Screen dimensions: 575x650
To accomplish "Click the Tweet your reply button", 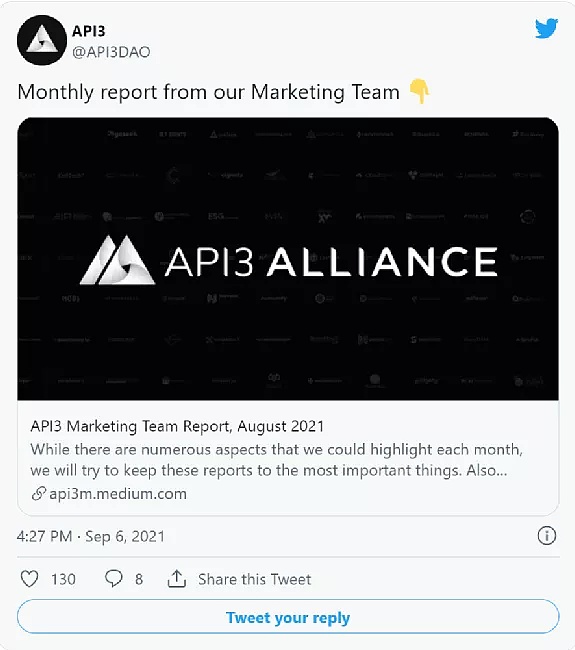I will (x=288, y=617).
